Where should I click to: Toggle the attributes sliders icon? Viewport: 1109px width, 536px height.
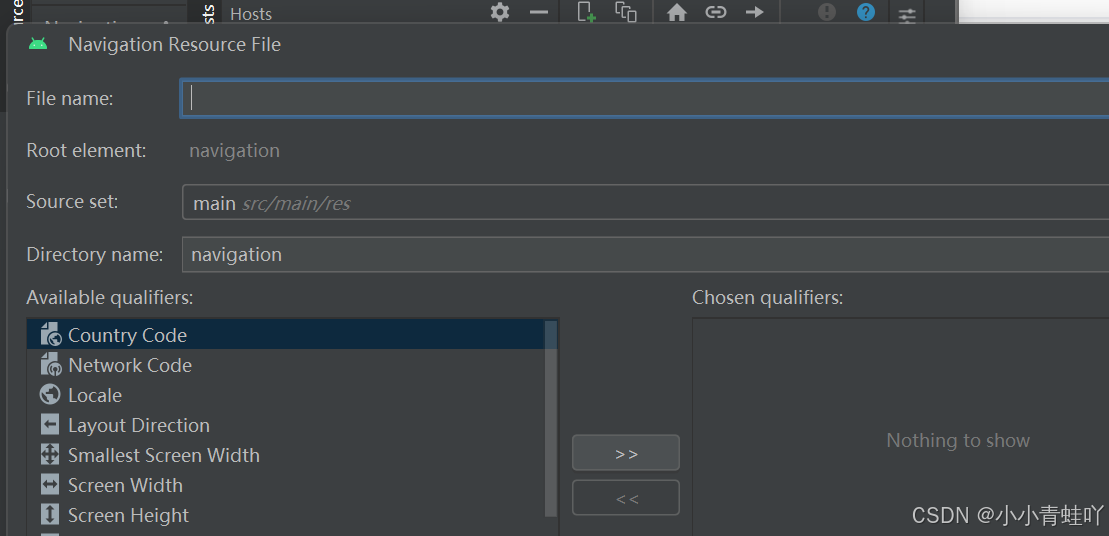[907, 15]
